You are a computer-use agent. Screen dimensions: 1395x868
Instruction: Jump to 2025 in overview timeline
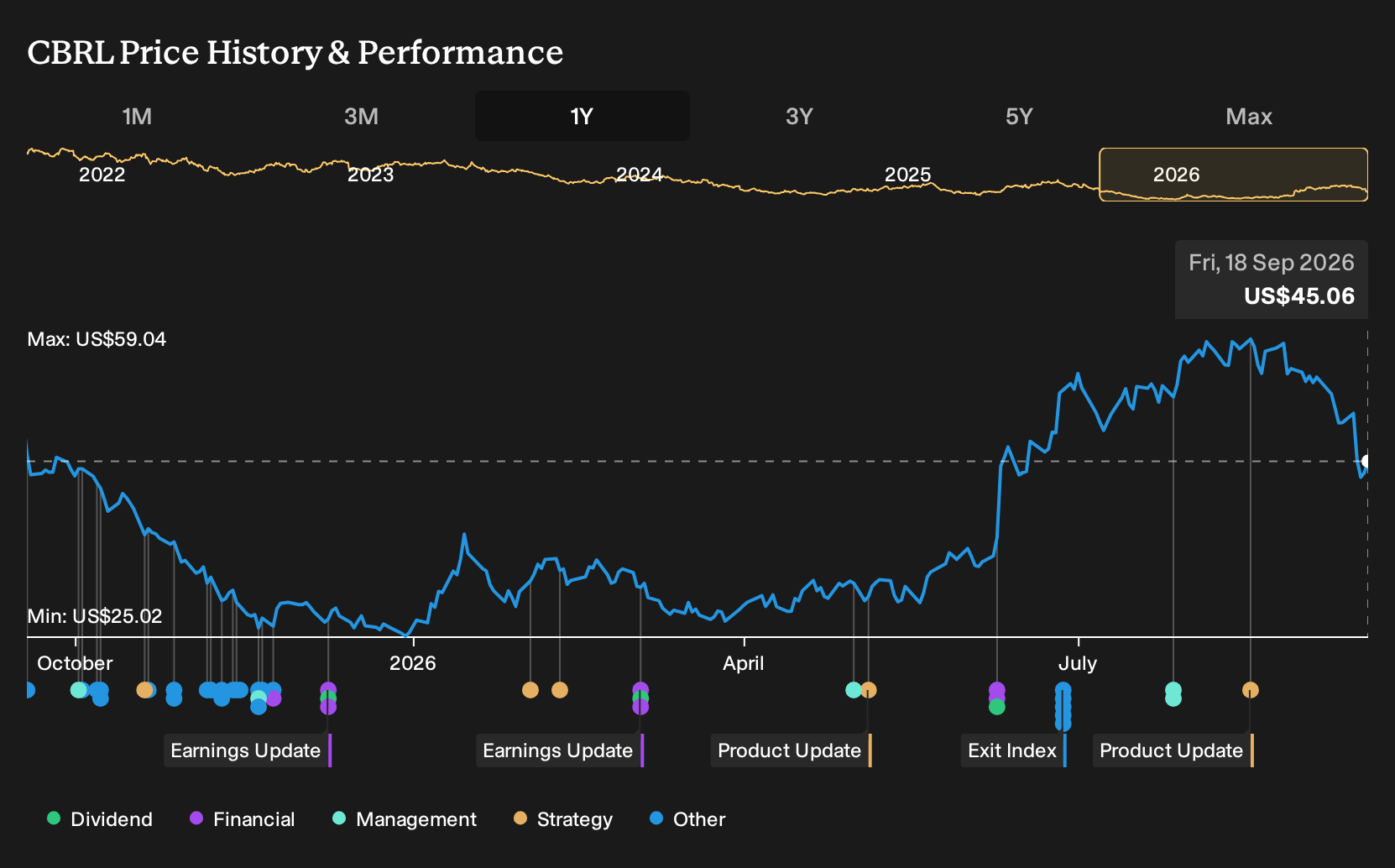coord(907,175)
